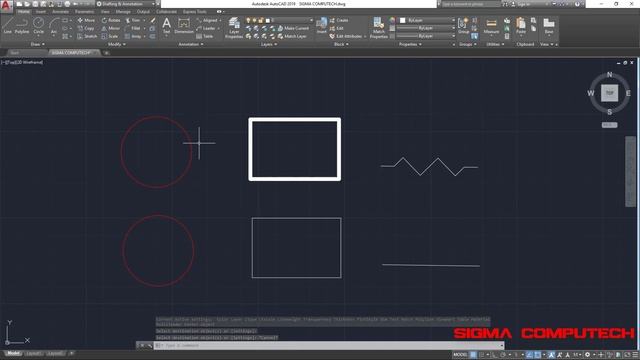Toggle layer on/off lightbulb icon
The width and height of the screenshot is (640, 360).
point(248,20)
